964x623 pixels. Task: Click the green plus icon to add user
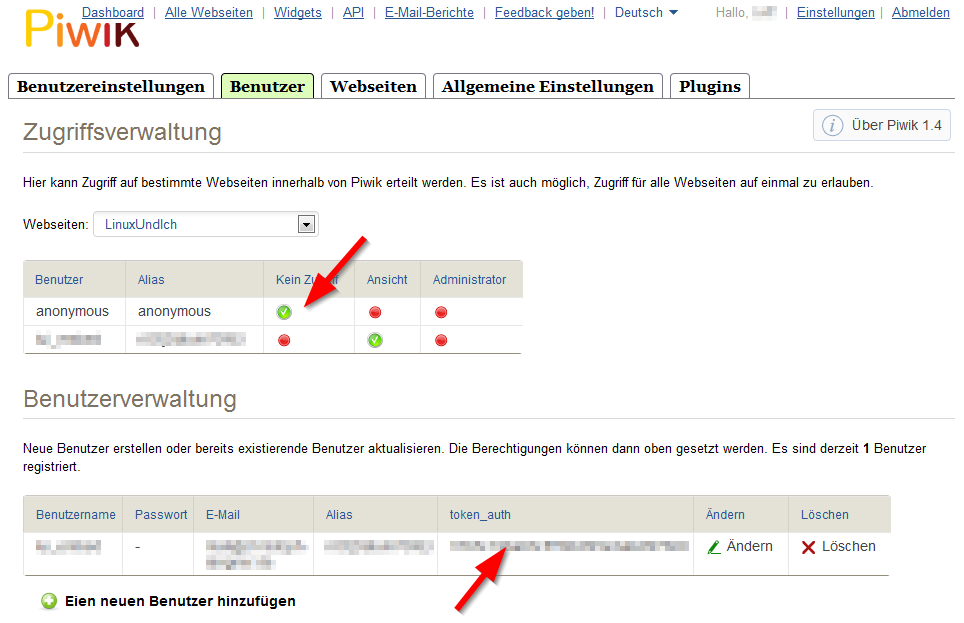(x=48, y=601)
